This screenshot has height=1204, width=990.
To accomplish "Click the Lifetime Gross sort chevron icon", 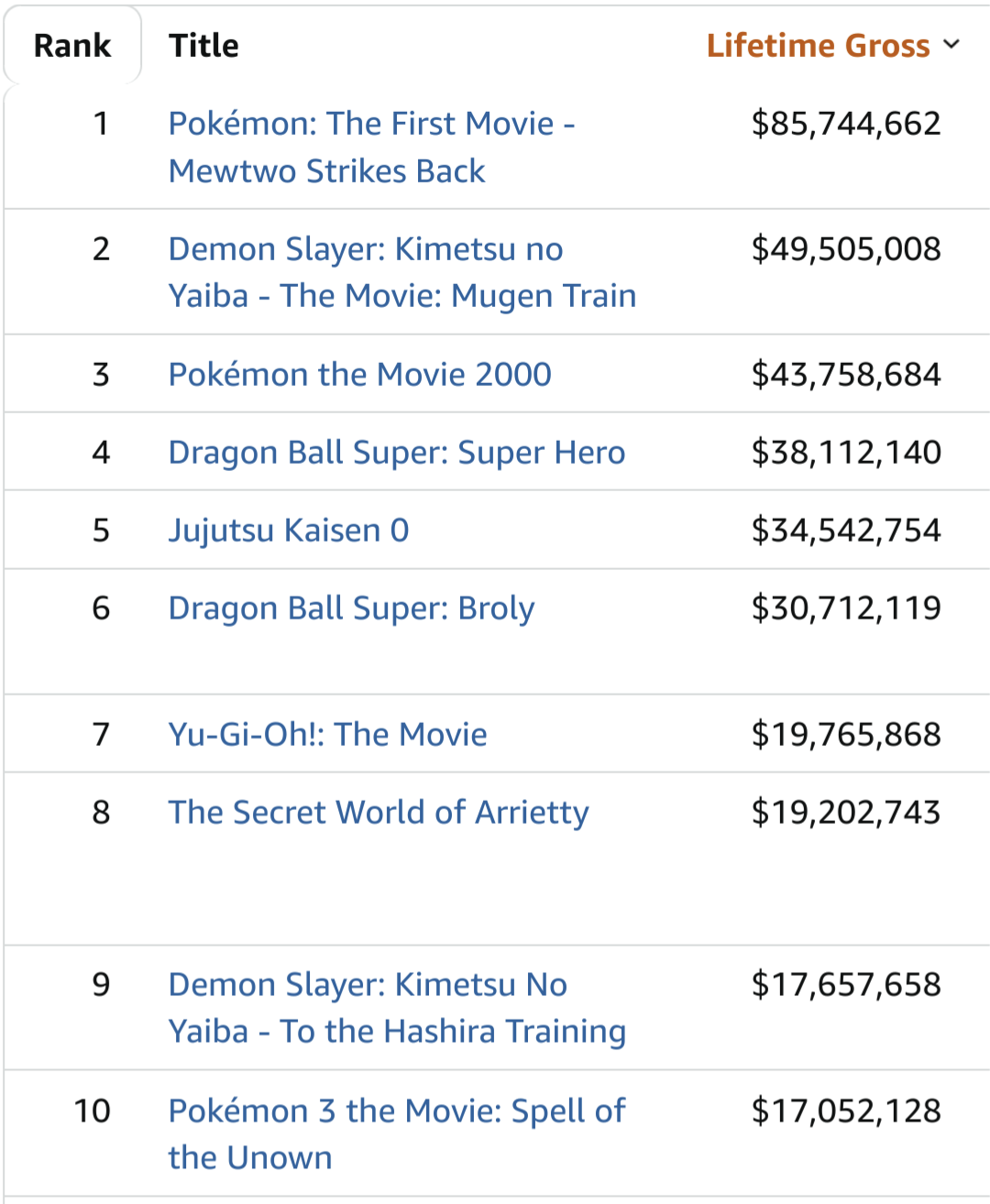I will coord(951,44).
